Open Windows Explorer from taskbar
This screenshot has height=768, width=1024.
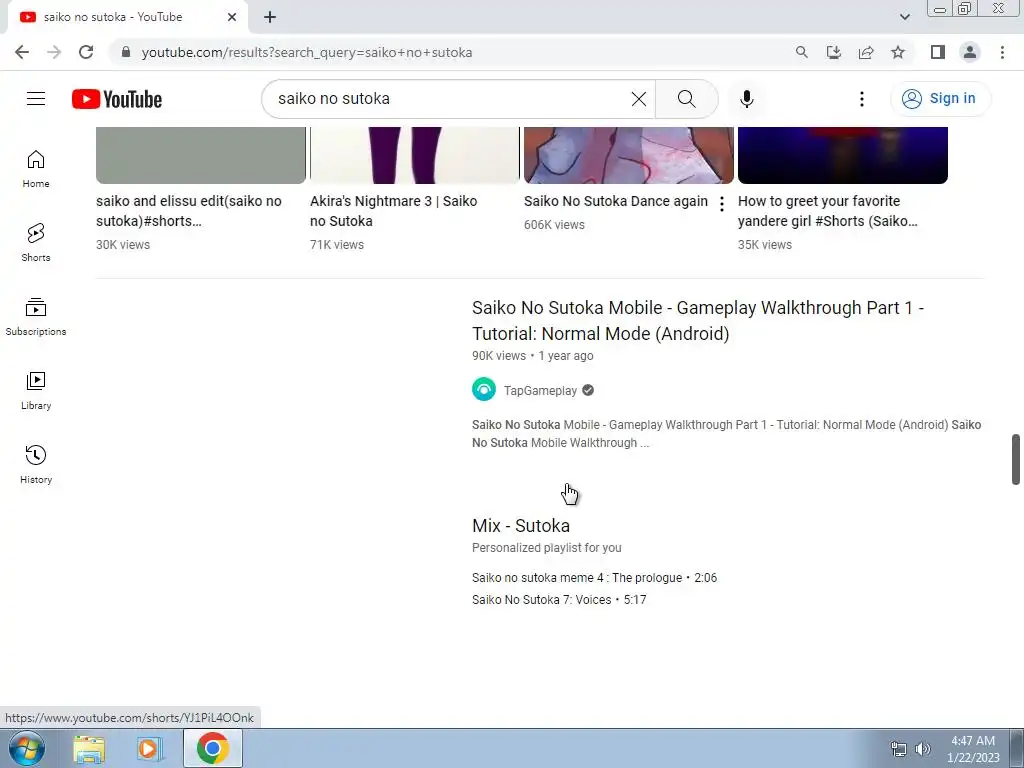click(x=89, y=748)
